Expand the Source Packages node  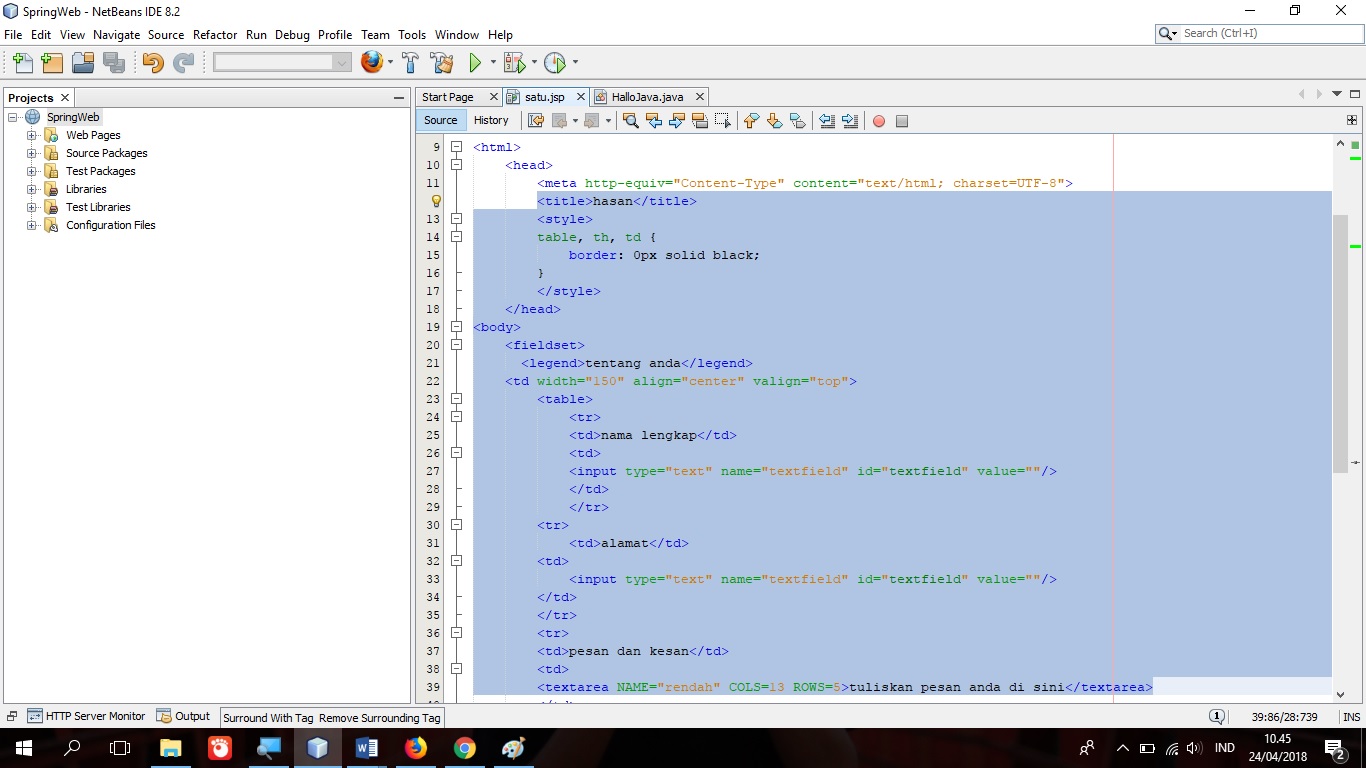point(31,153)
